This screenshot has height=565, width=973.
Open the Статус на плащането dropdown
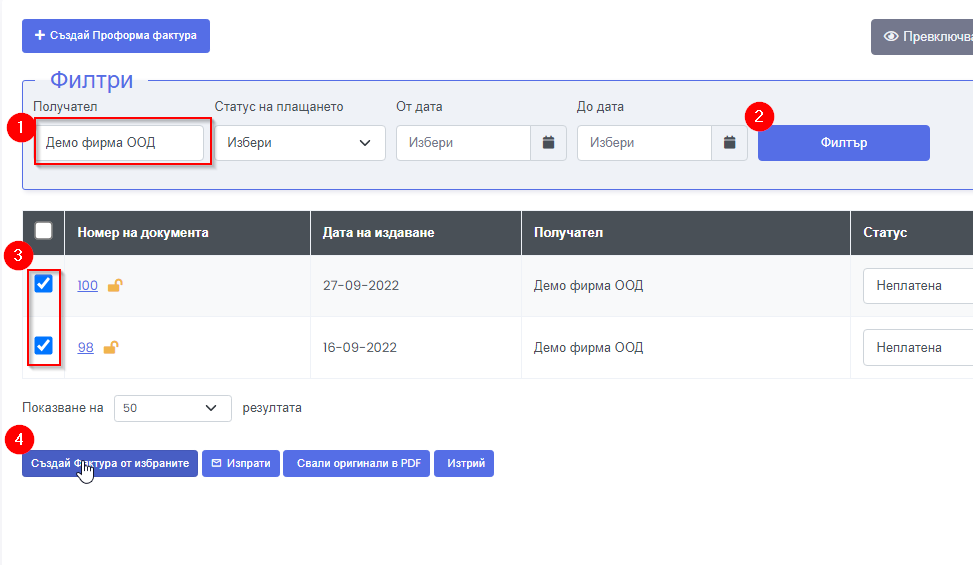pos(300,143)
